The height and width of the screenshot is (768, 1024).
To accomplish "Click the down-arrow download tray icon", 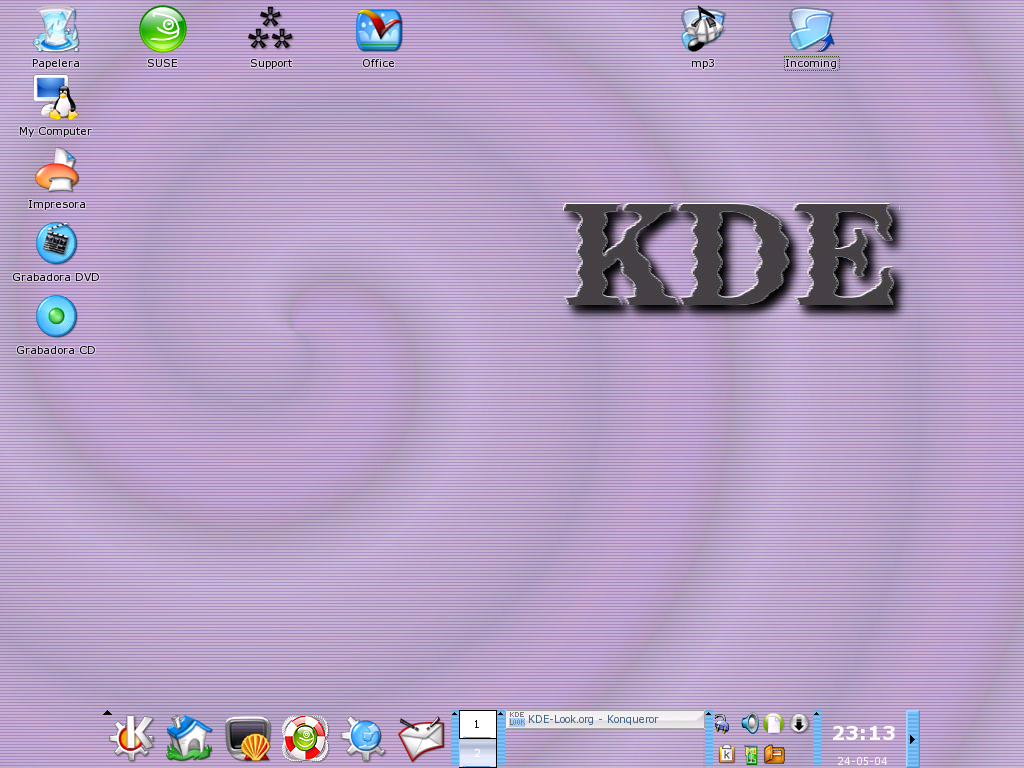I will tap(799, 723).
